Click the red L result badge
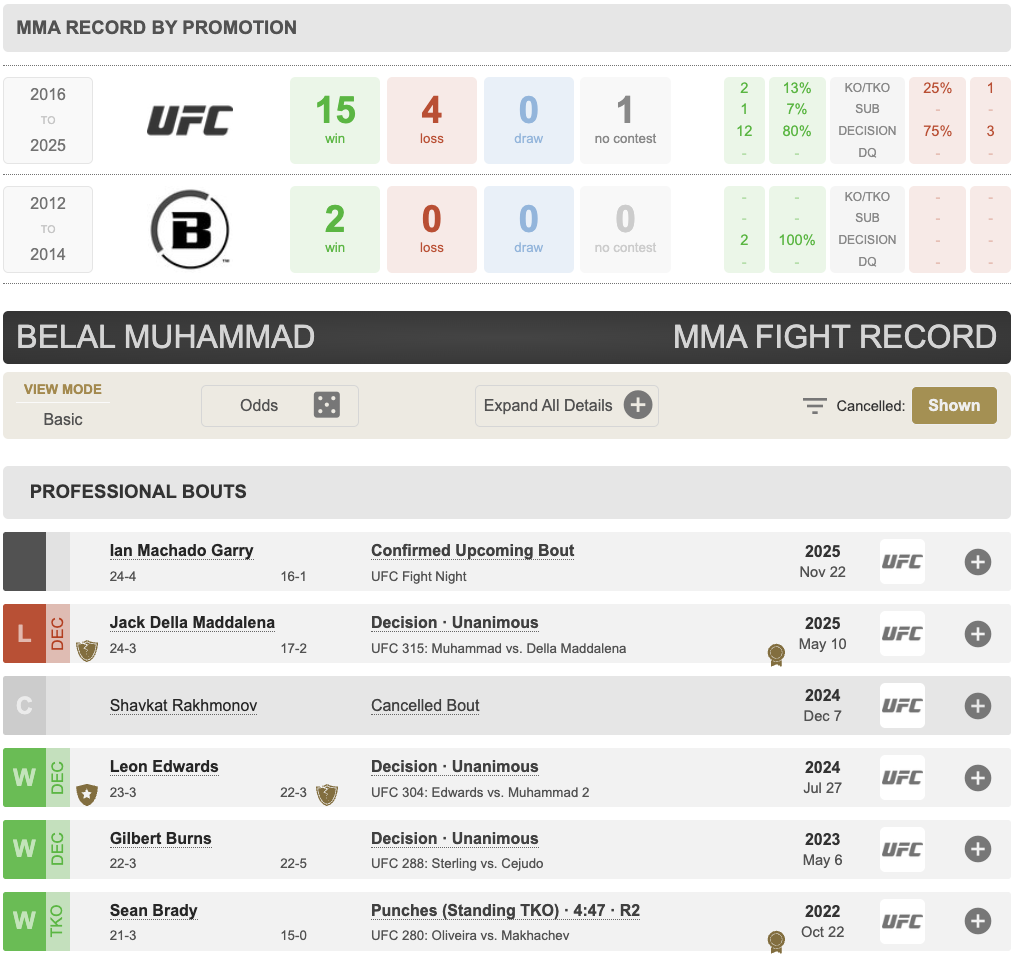Viewport: 1018px width, 960px height. tap(24, 633)
